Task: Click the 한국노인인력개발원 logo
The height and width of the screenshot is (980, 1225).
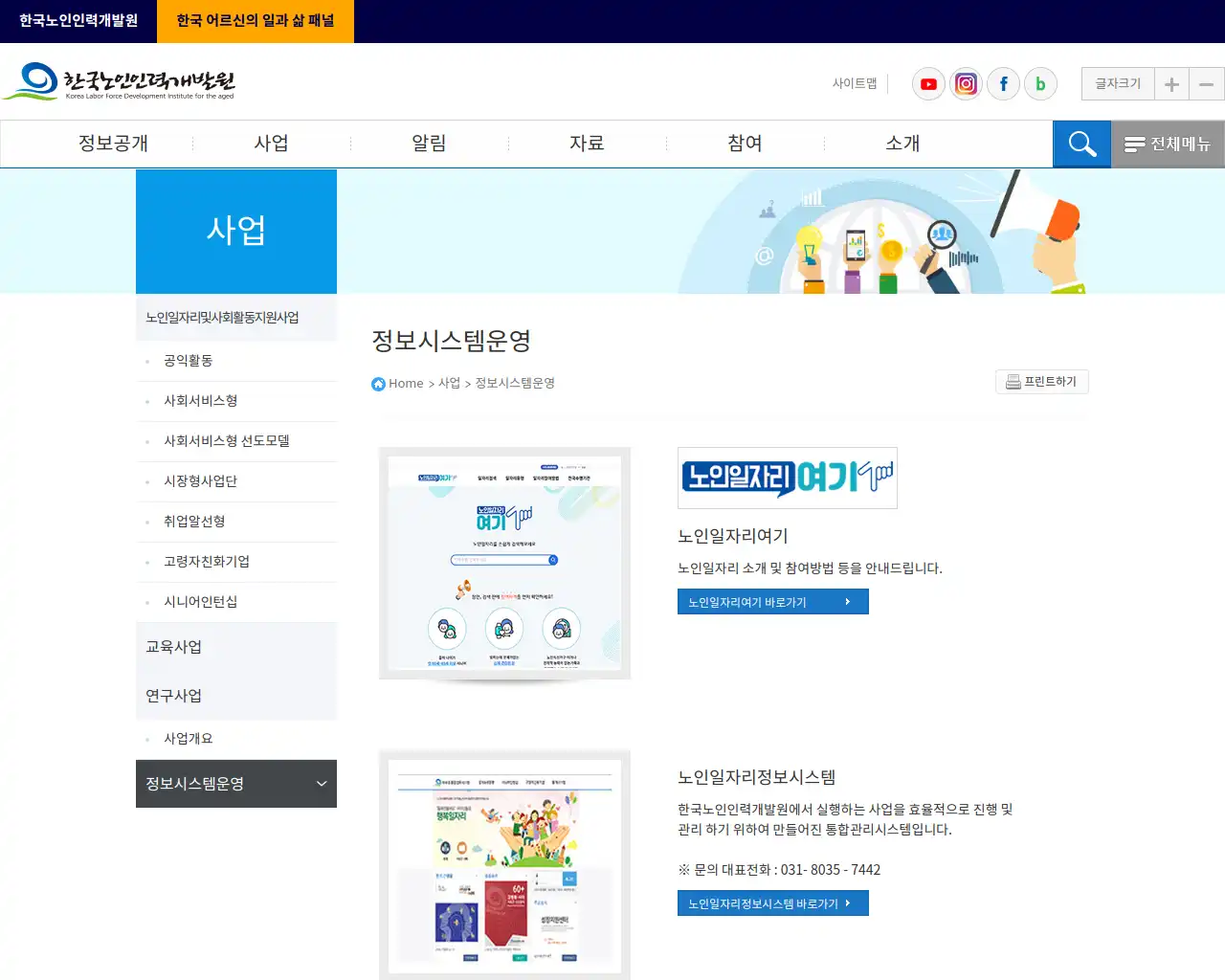Action: pyautogui.click(x=120, y=82)
